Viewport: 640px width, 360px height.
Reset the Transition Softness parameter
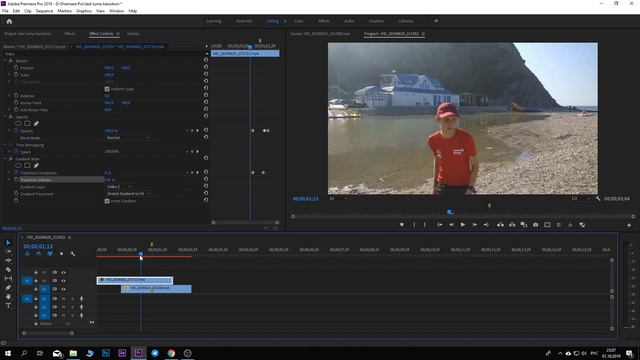pyautogui.click(x=206, y=180)
